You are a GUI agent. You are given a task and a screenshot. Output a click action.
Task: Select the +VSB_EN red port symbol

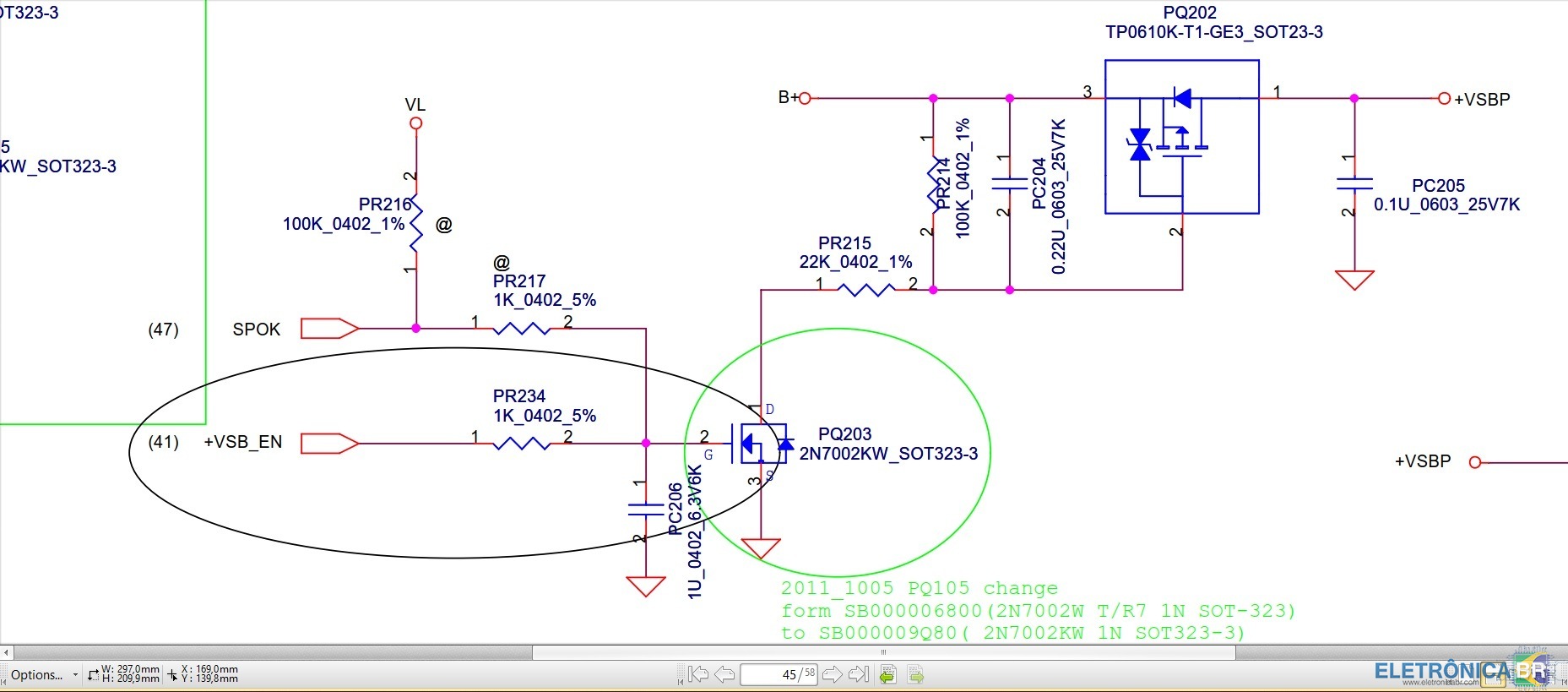pyautogui.click(x=329, y=443)
